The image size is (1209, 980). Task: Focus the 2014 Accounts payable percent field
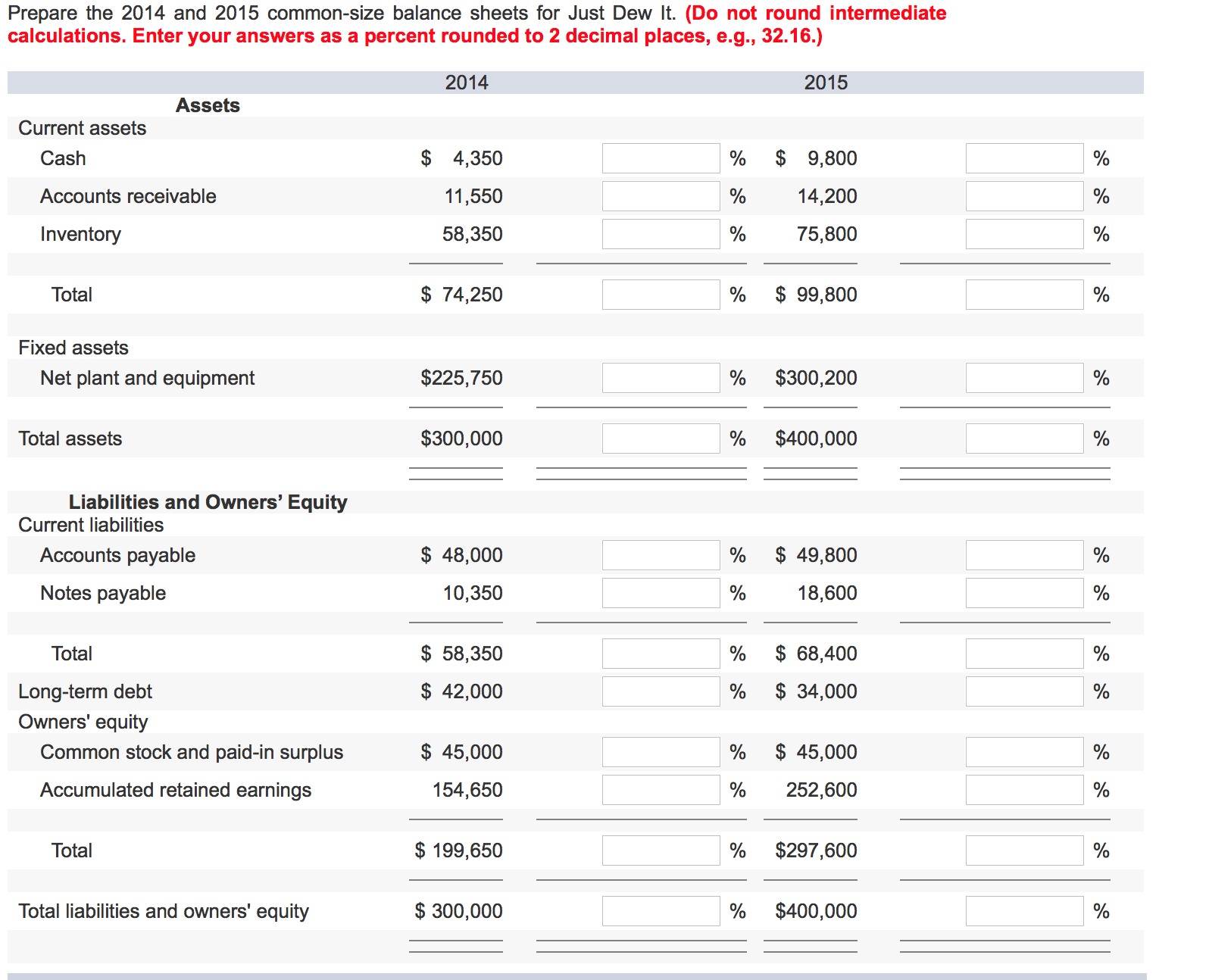coord(661,555)
